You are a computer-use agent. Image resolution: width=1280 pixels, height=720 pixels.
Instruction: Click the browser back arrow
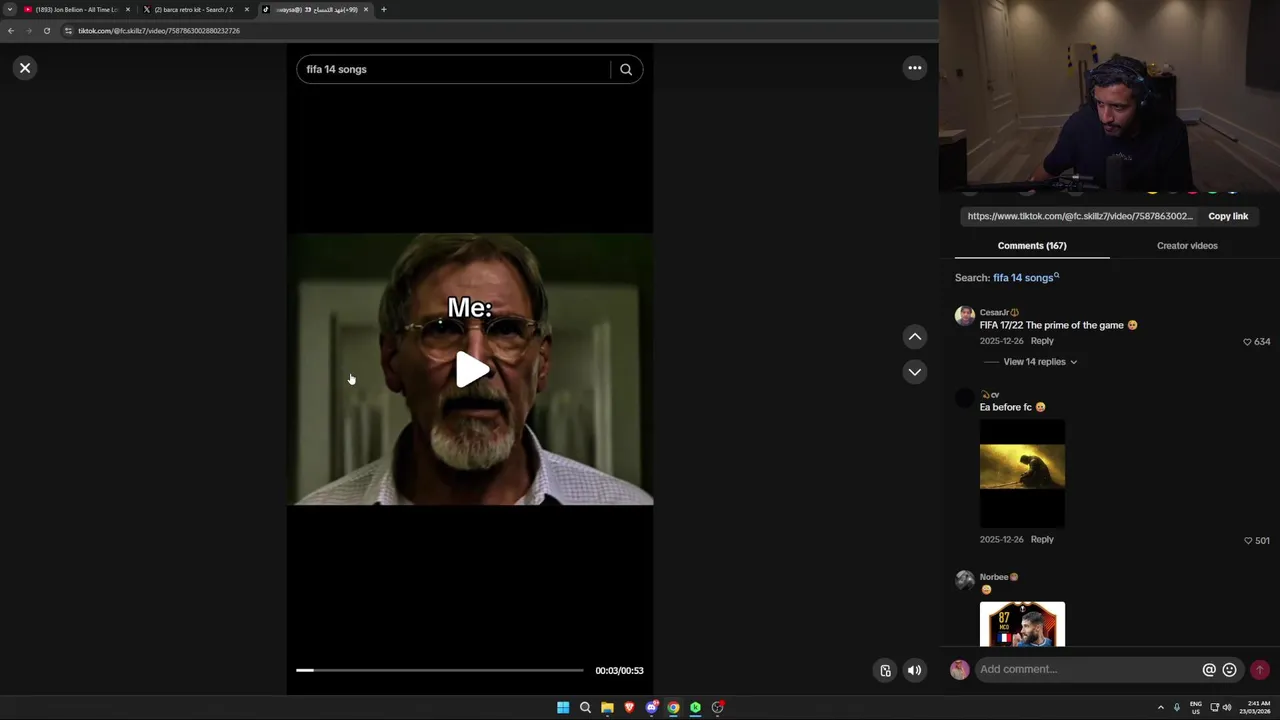11,31
